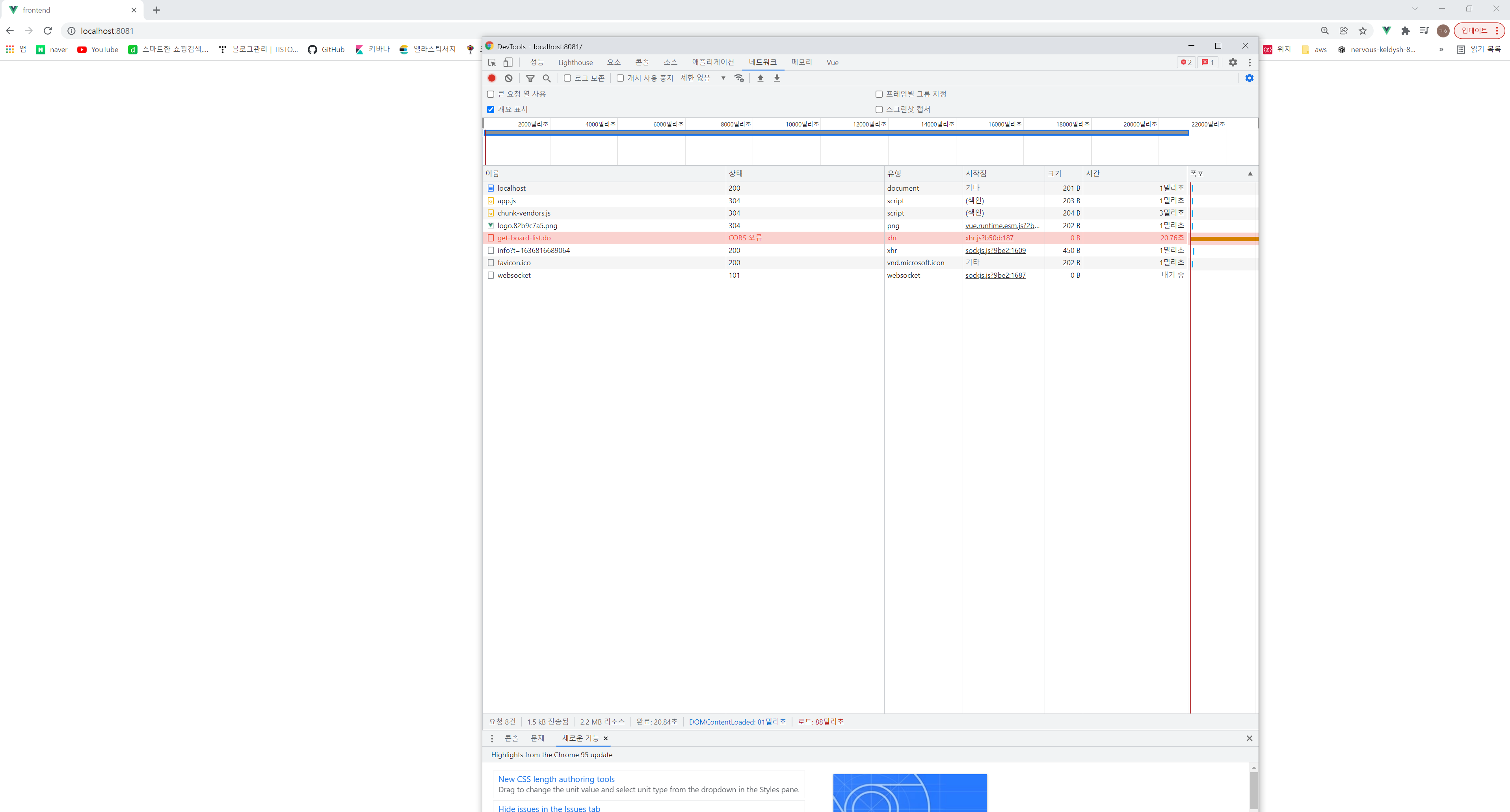Toggle device toolbar icon

(x=508, y=62)
